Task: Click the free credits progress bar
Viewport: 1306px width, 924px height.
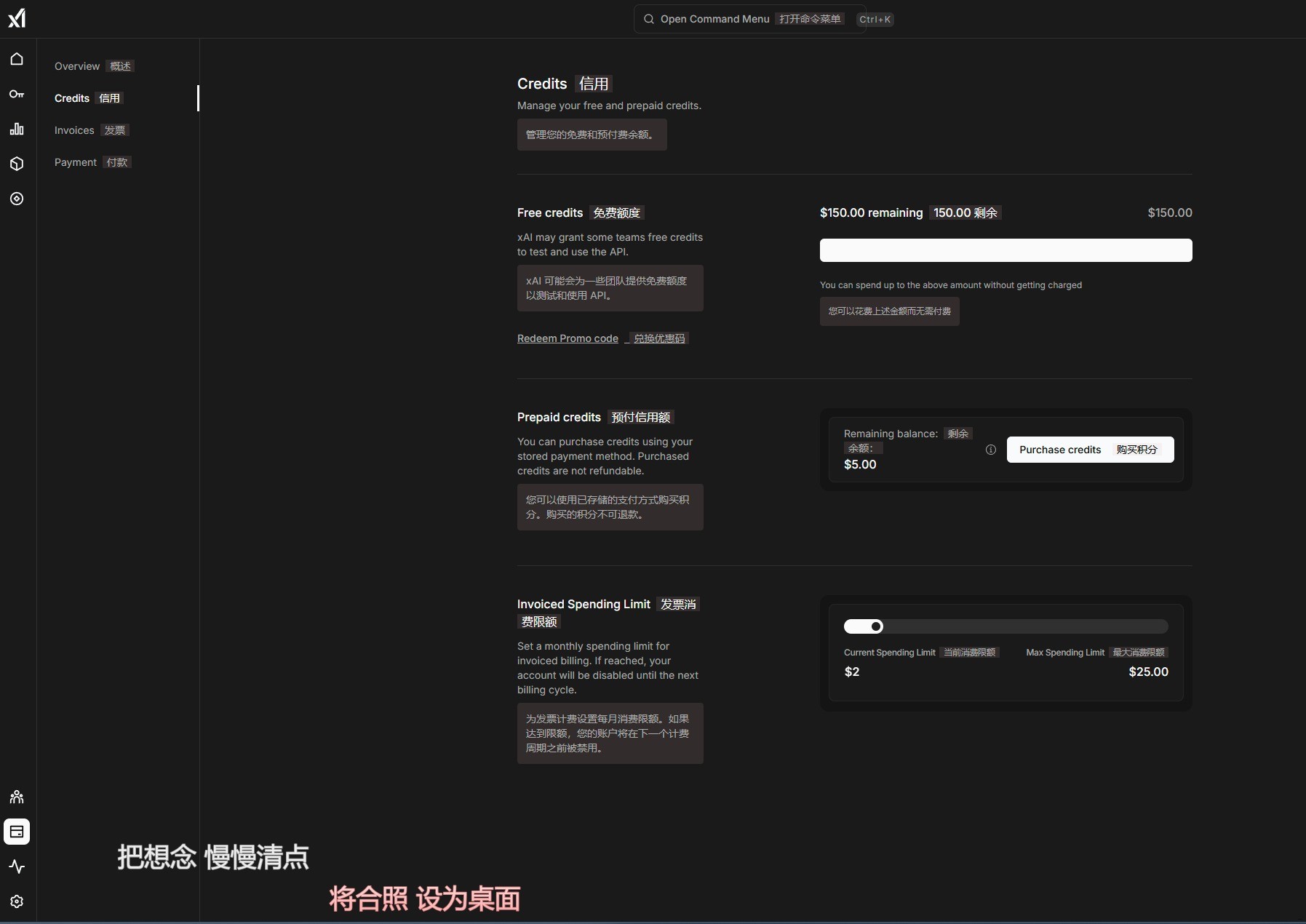Action: click(1006, 250)
